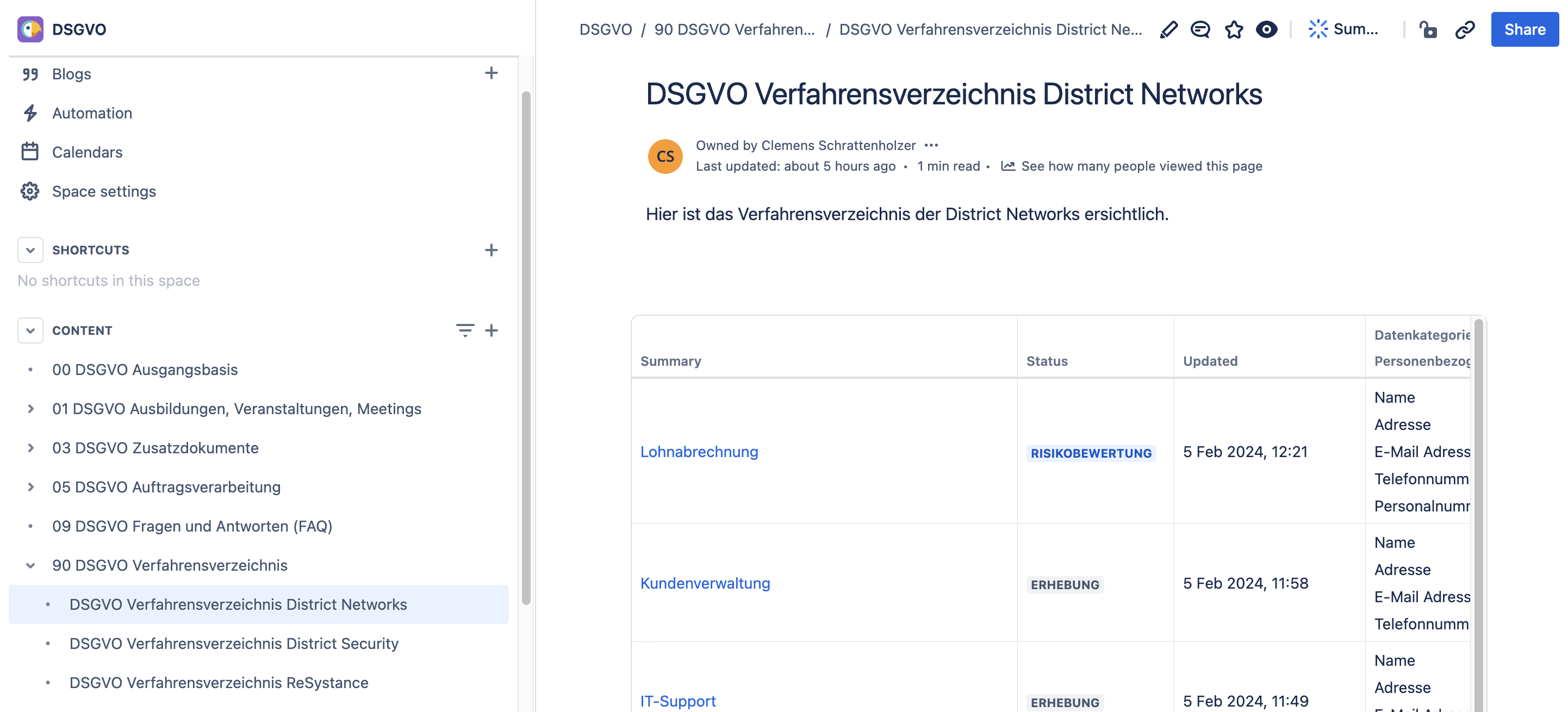Toggle watching this page eye icon
Image resolution: width=1568 pixels, height=712 pixels.
(1266, 29)
